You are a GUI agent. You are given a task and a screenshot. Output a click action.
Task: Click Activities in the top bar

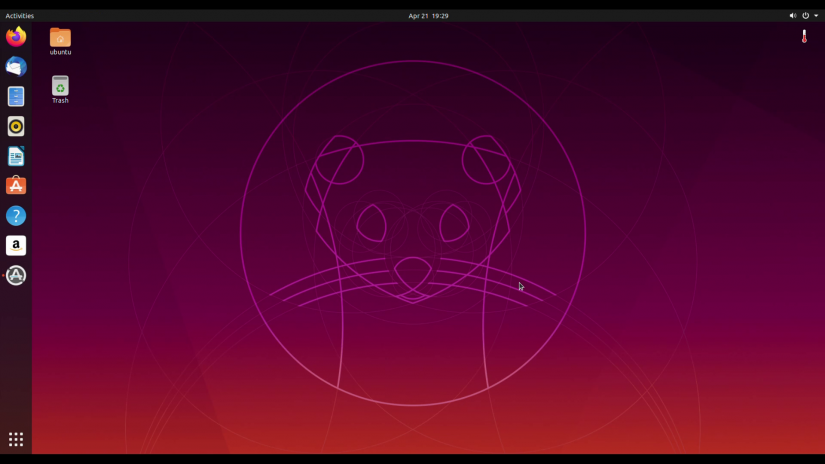(x=20, y=16)
